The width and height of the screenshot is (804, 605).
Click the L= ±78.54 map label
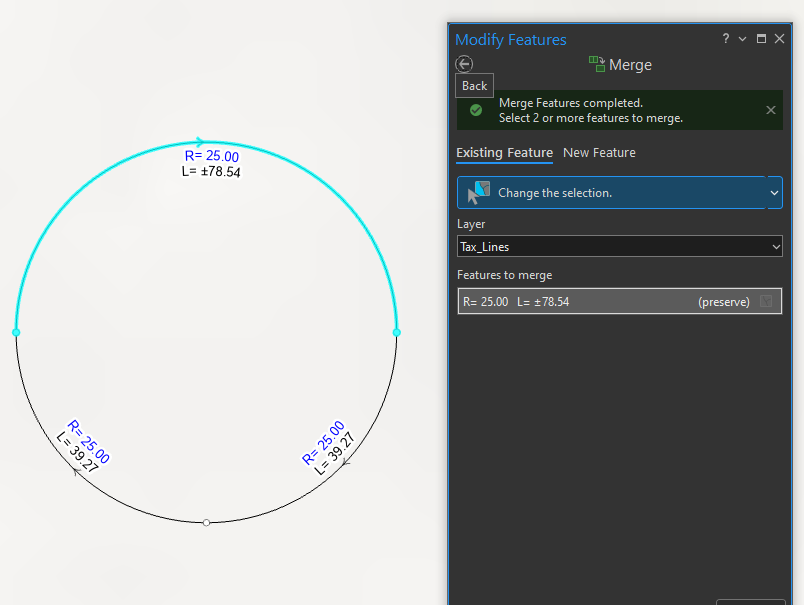211,171
